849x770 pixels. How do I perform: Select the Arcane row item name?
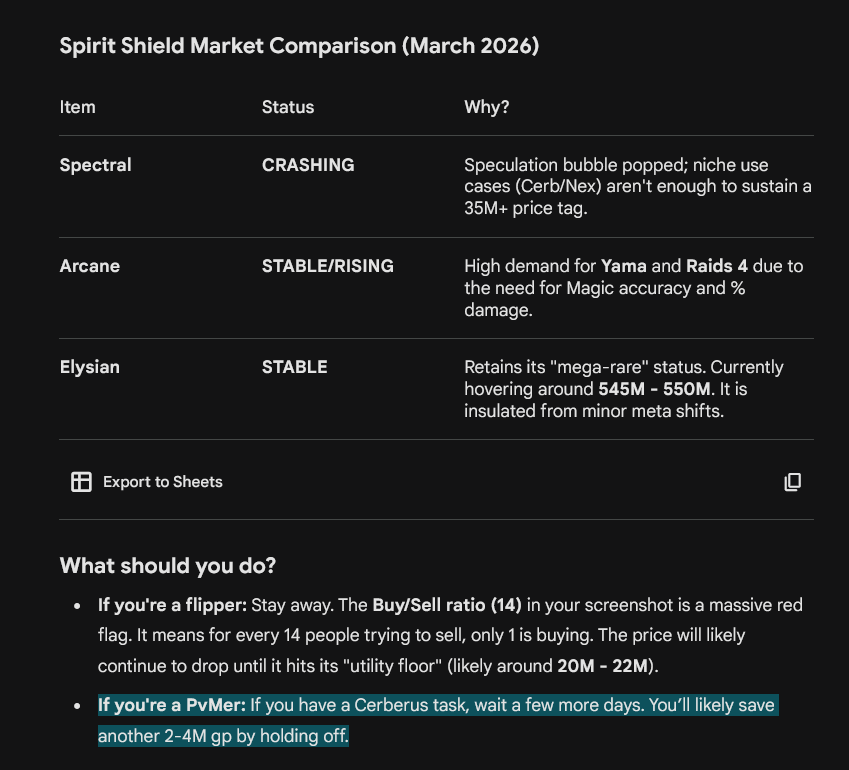[89, 266]
